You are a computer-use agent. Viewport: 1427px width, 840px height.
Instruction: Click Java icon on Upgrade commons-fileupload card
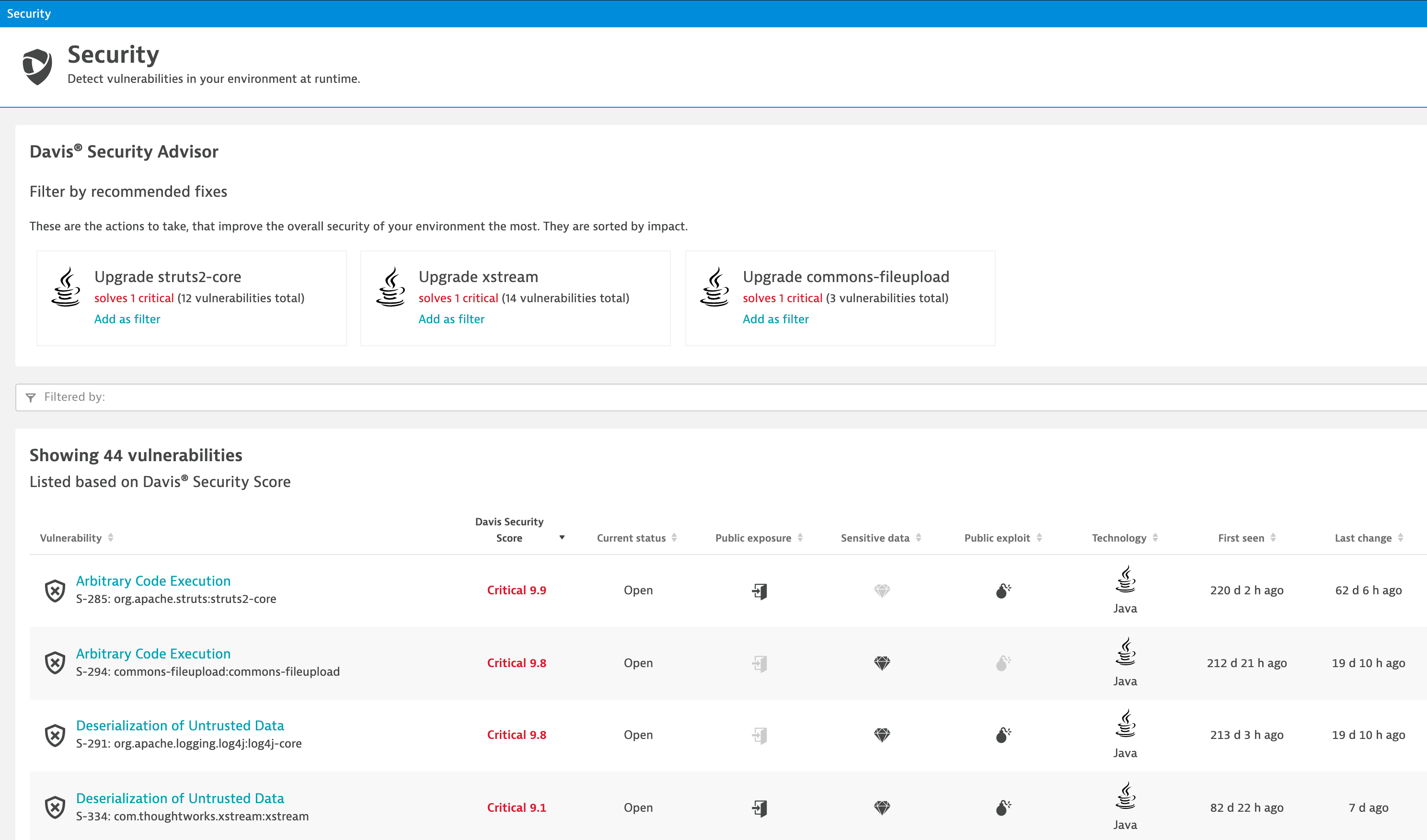pos(714,287)
